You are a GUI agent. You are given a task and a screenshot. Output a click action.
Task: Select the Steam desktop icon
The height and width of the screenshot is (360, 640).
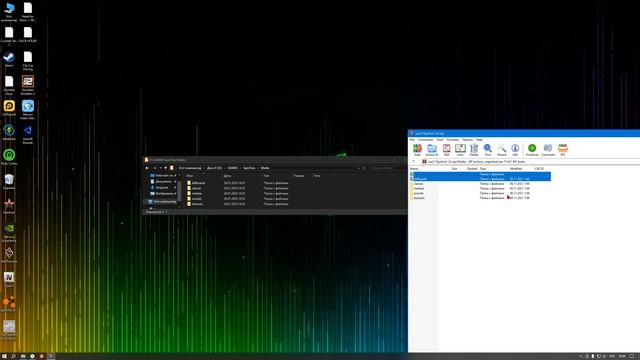tap(9, 60)
